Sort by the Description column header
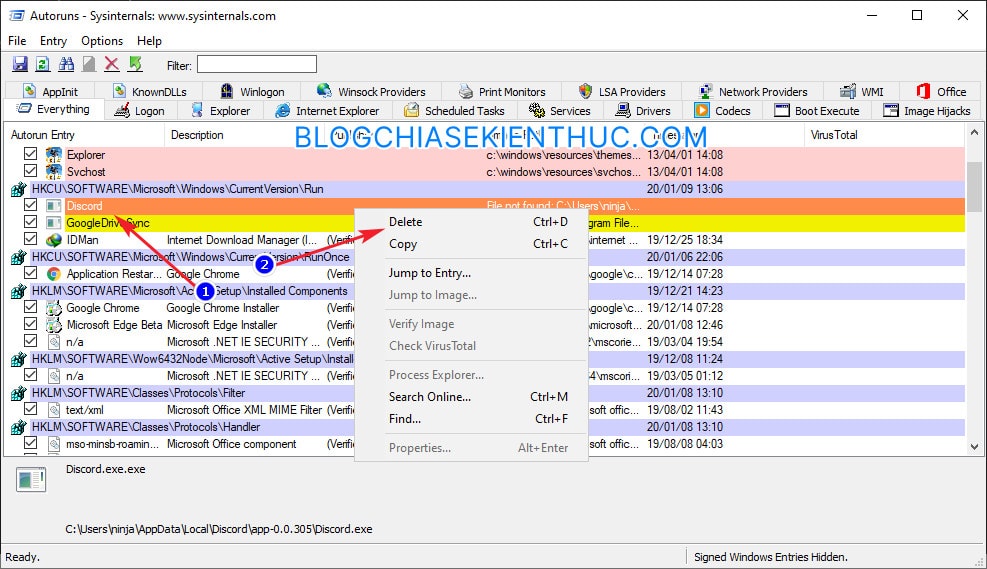The image size is (987, 569). pos(245,135)
